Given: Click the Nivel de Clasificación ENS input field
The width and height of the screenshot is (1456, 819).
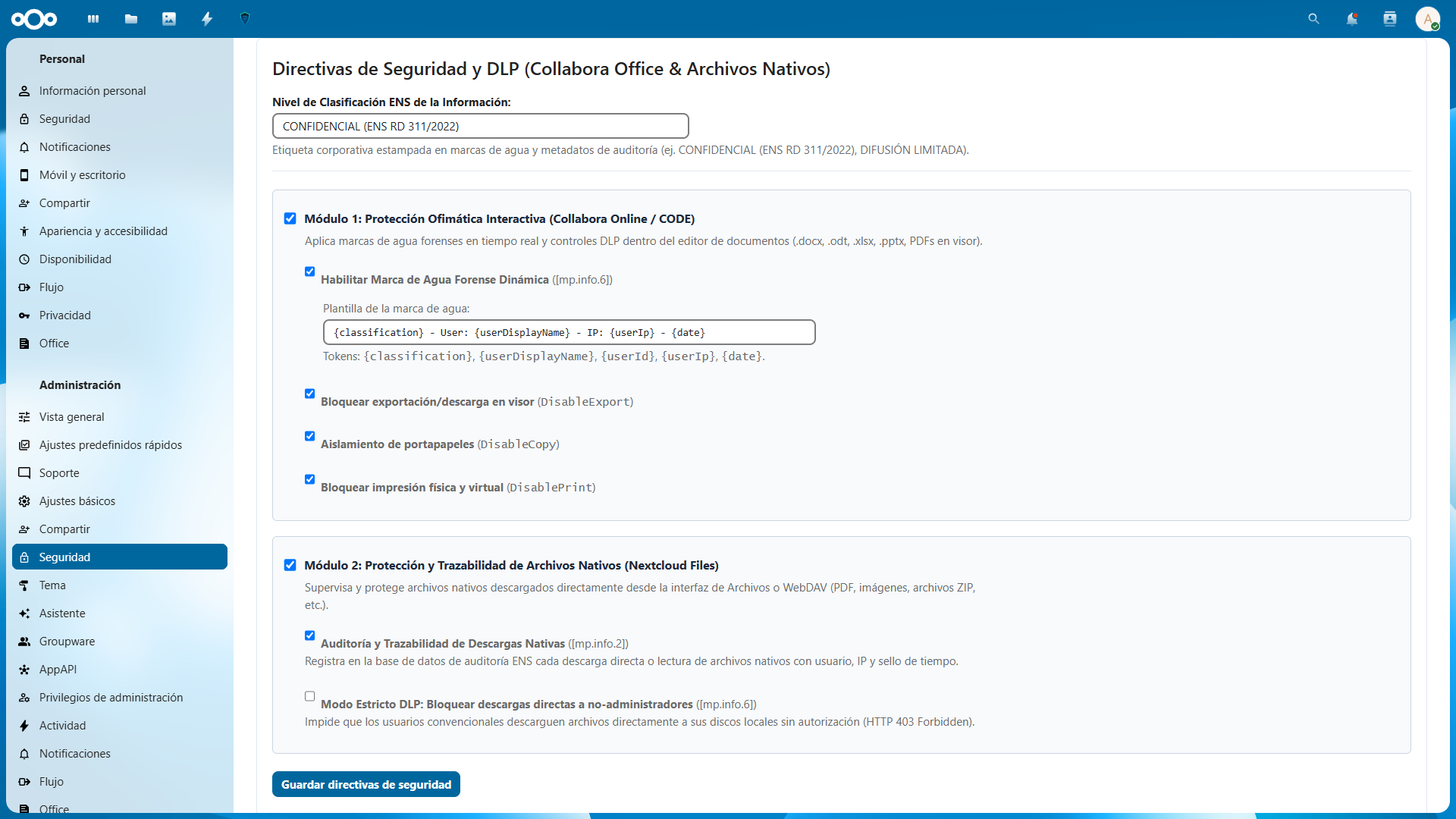Looking at the screenshot, I should 481,126.
